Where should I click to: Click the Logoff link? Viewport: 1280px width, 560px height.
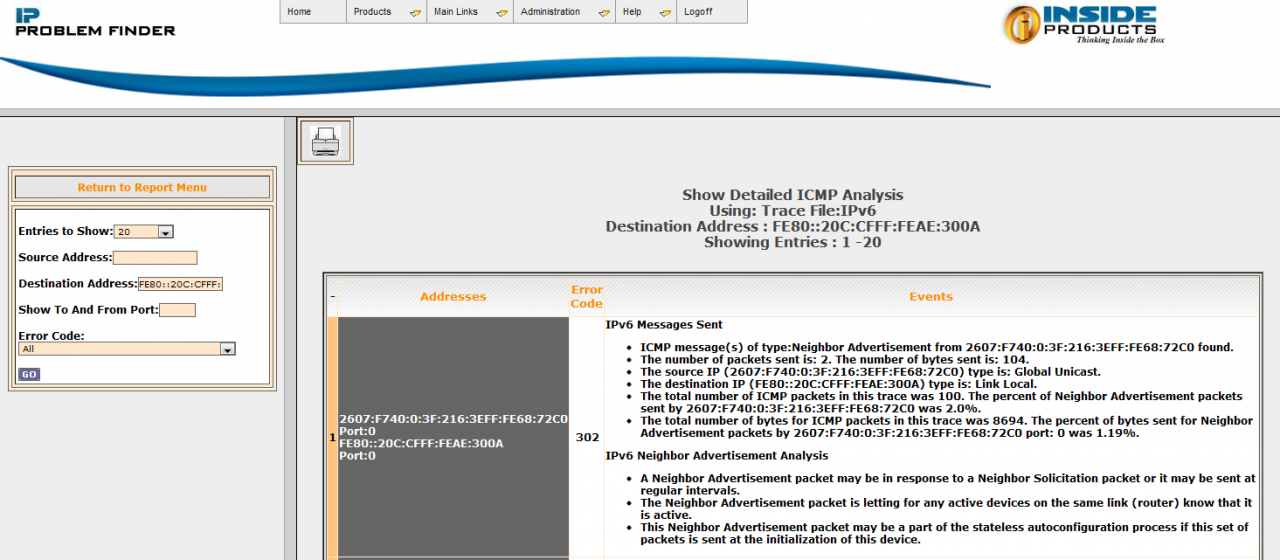pos(697,12)
